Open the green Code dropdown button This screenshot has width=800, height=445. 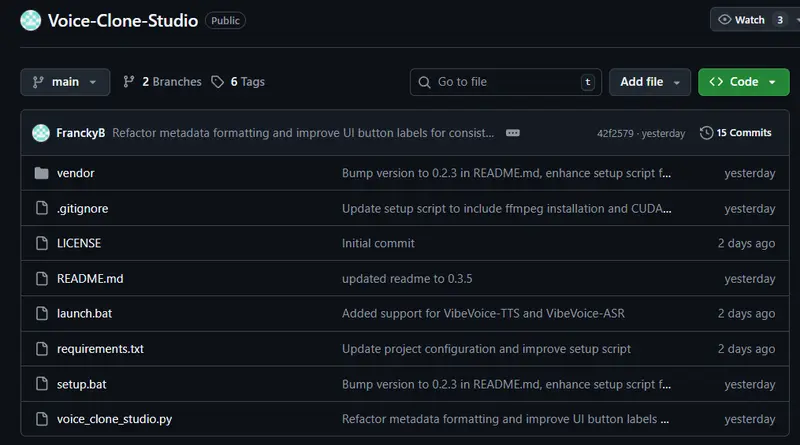coord(743,82)
